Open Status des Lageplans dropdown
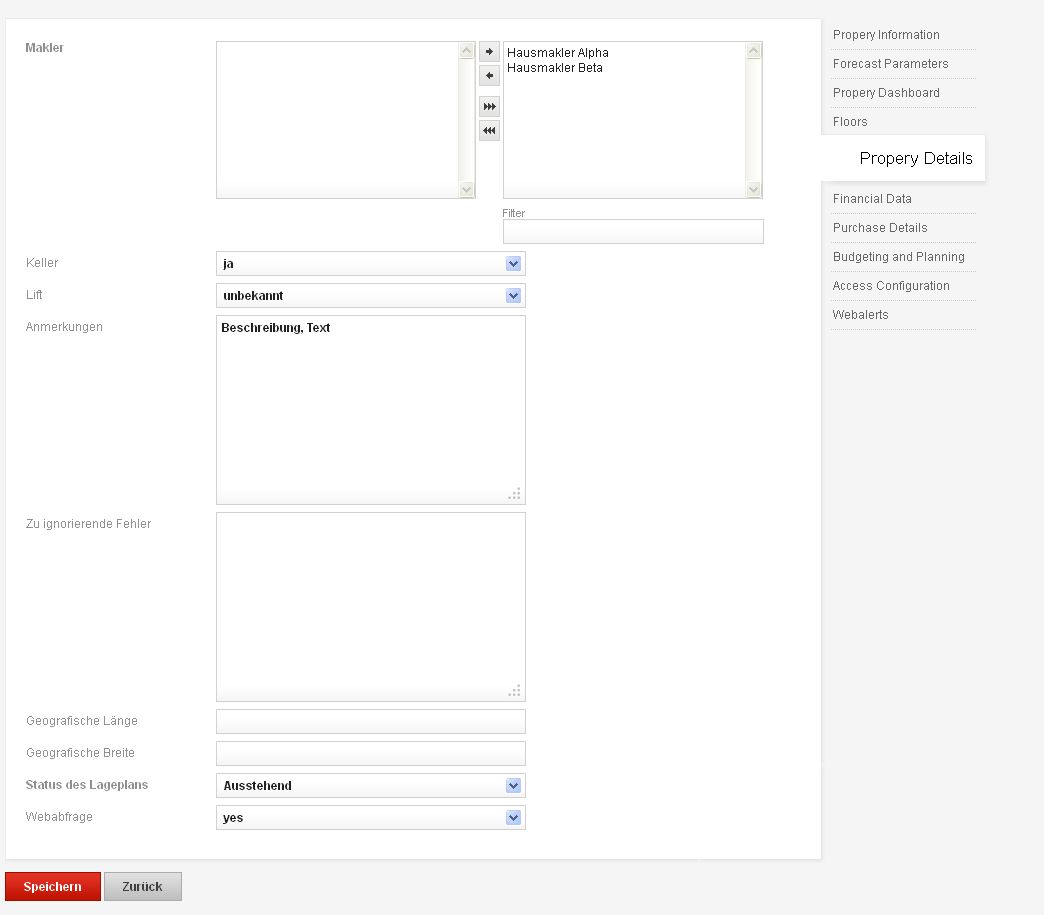The width and height of the screenshot is (1044, 915). pyautogui.click(x=513, y=786)
